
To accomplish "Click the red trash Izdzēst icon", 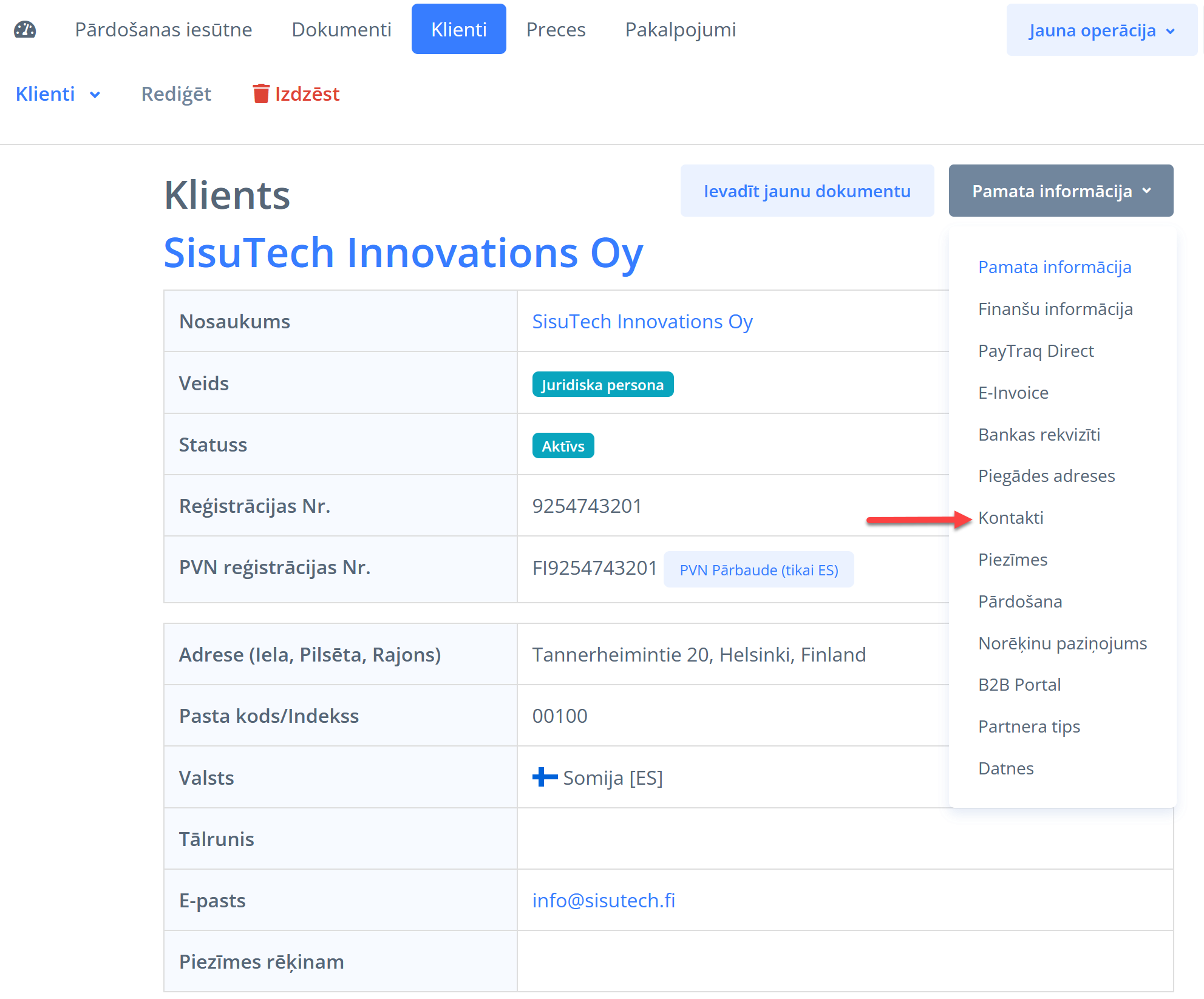I will click(x=261, y=94).
